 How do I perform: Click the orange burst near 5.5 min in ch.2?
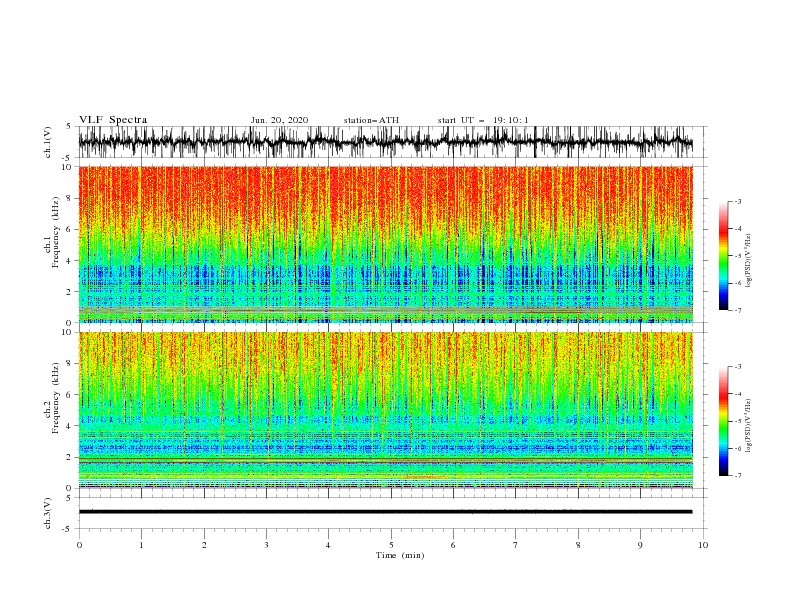coord(424,477)
